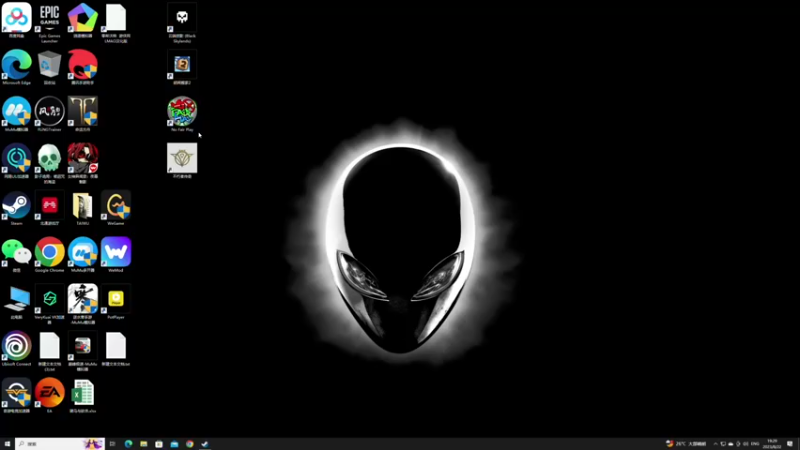This screenshot has width=800, height=450.
Task: Open Ubisoft Connect desktop shortcut
Action: pos(16,346)
